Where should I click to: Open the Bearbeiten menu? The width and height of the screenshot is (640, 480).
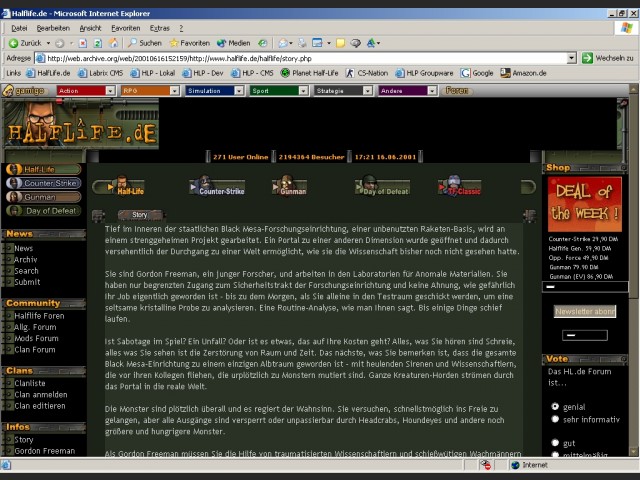coord(53,28)
